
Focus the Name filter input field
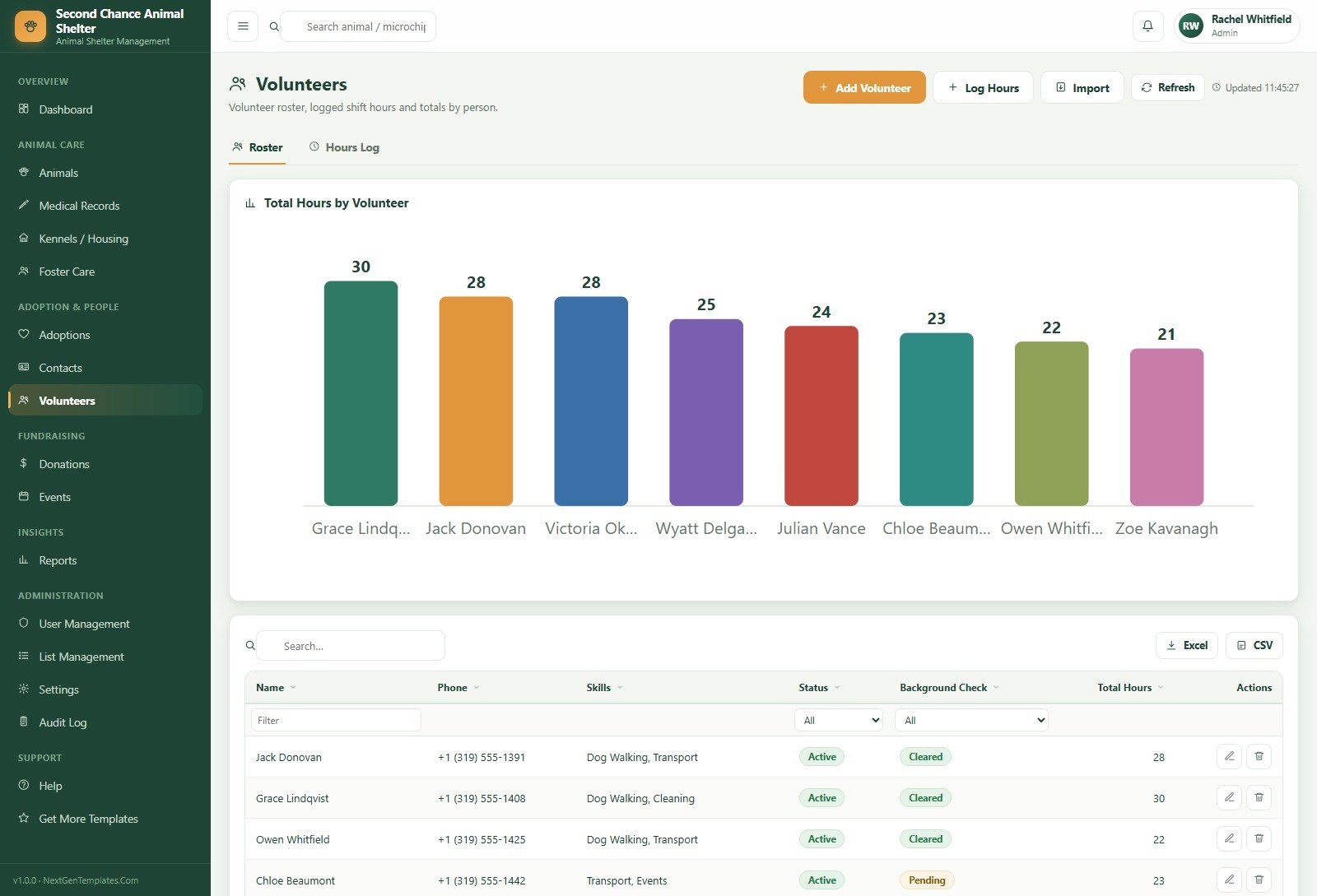336,720
